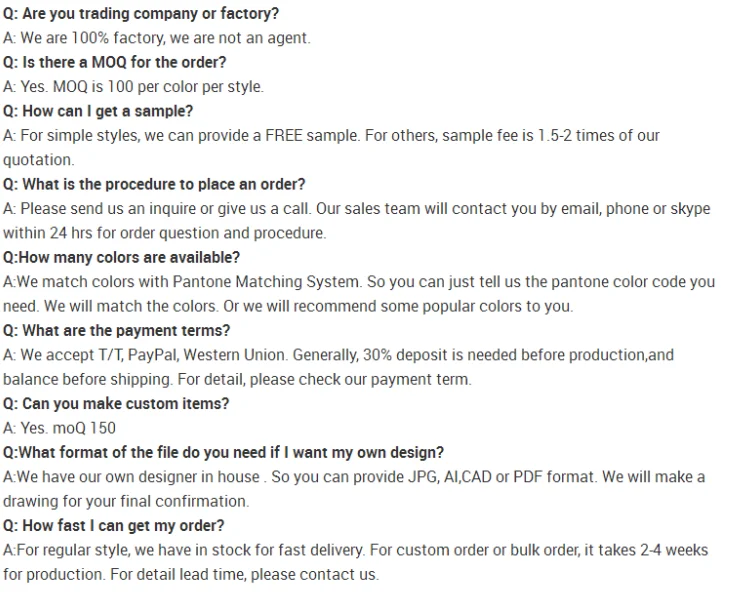The width and height of the screenshot is (745, 600).
Task: Click the answer 'We are 100% factory'
Action: click(x=157, y=38)
